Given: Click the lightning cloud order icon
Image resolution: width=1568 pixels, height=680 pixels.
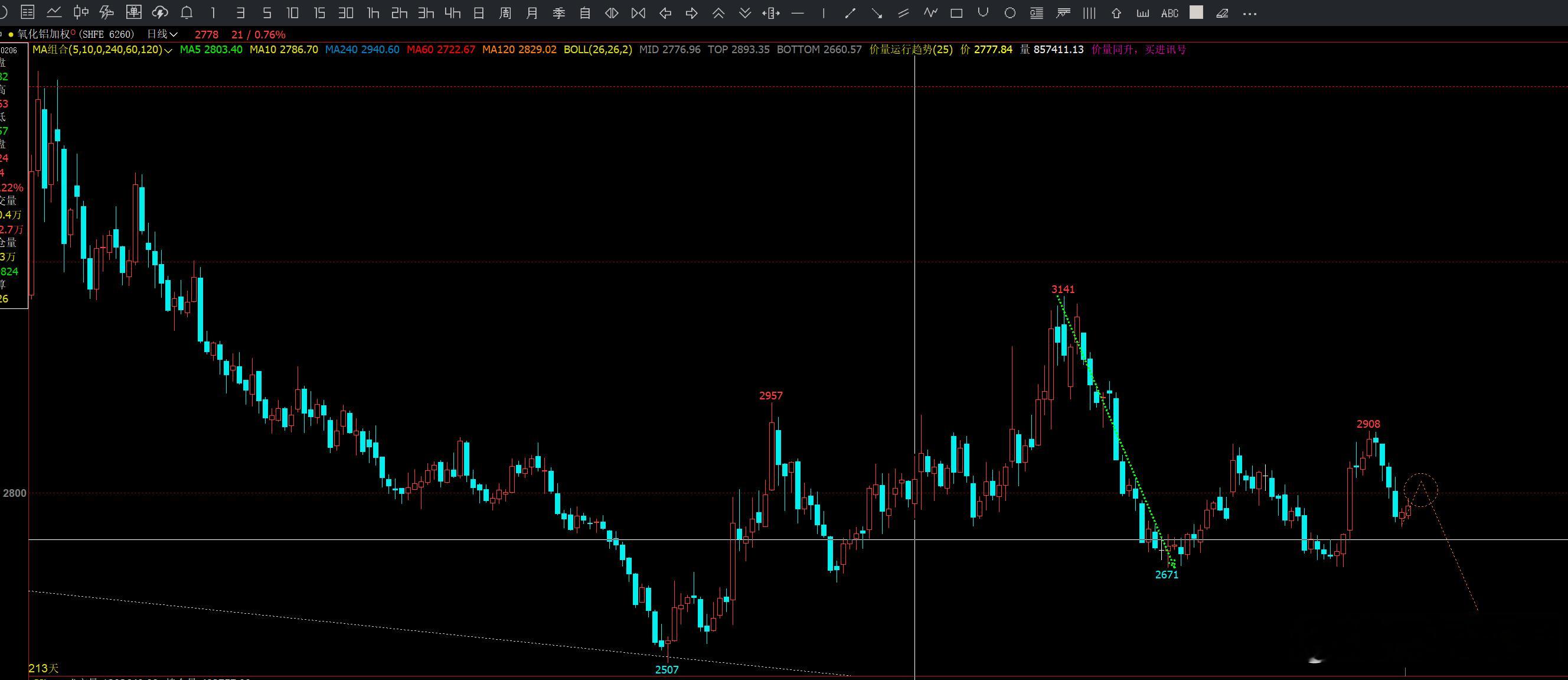Looking at the screenshot, I should click(159, 13).
